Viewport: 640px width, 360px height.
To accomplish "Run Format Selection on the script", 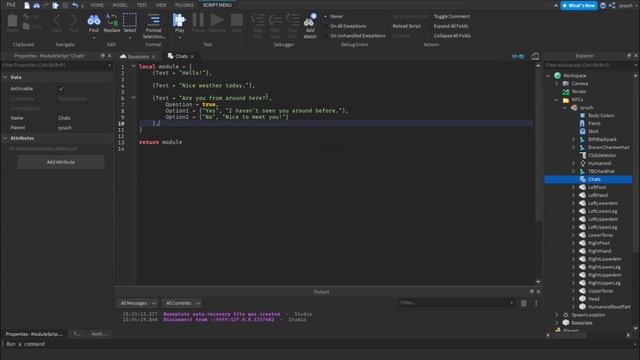I will [x=153, y=26].
